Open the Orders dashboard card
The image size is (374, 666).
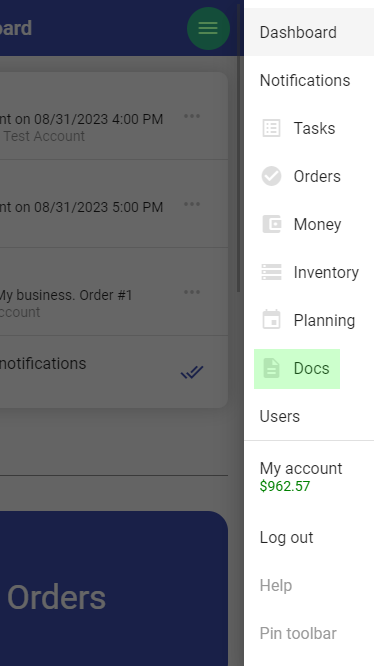[114, 588]
